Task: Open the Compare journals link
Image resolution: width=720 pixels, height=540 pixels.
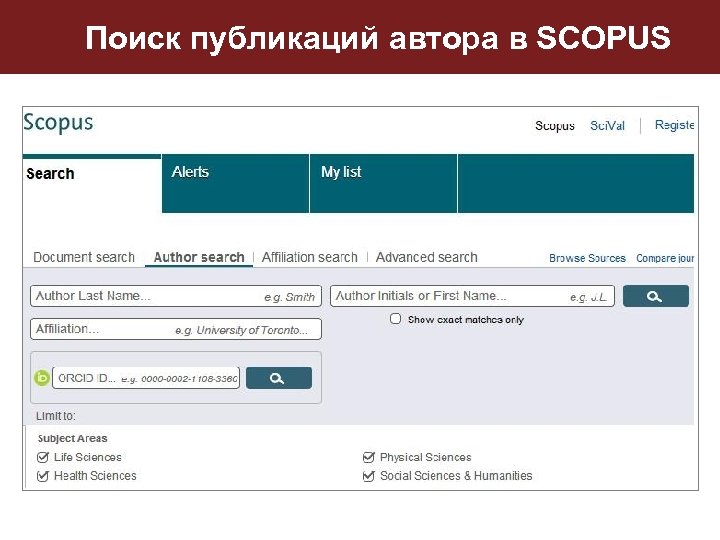Action: [665, 258]
